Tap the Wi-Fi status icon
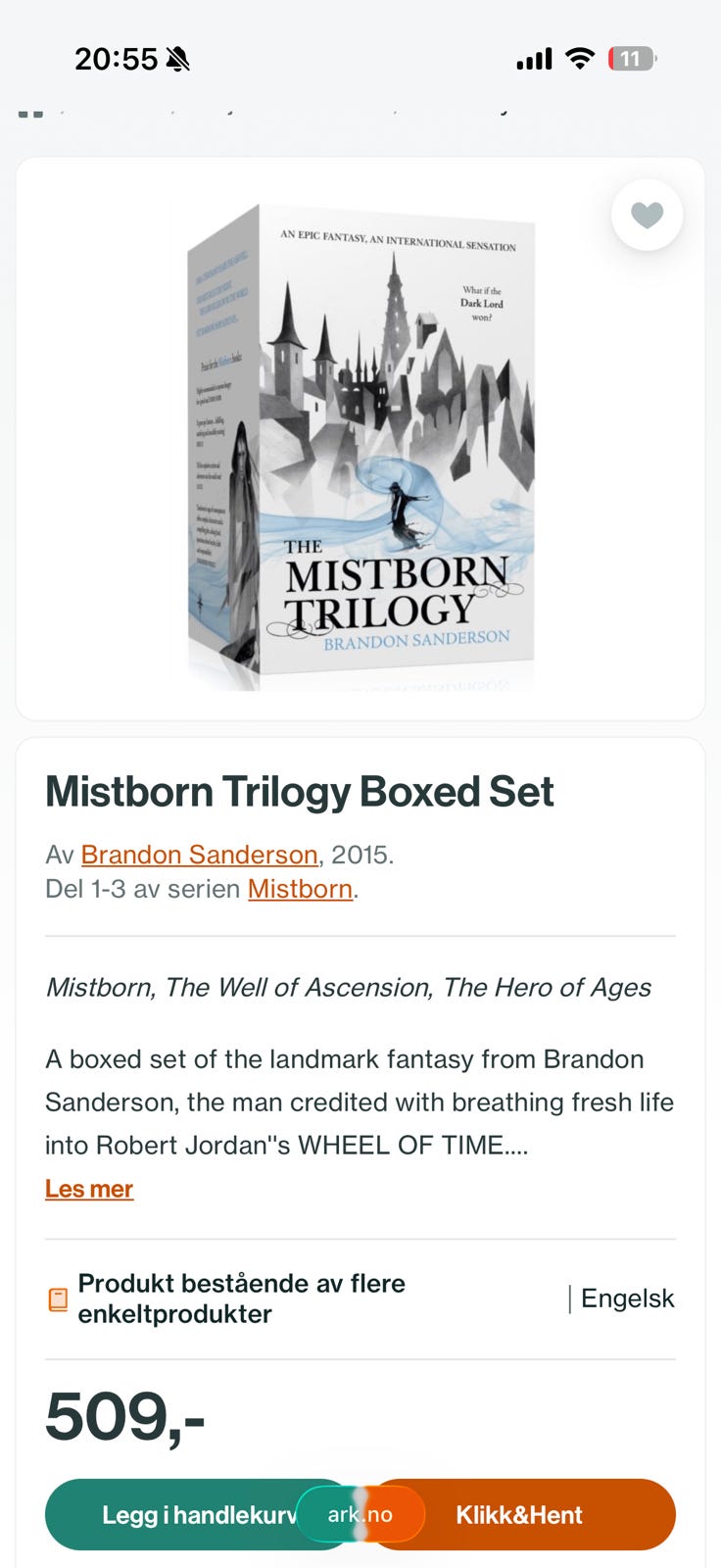Viewport: 721px width, 1568px height. [x=580, y=59]
